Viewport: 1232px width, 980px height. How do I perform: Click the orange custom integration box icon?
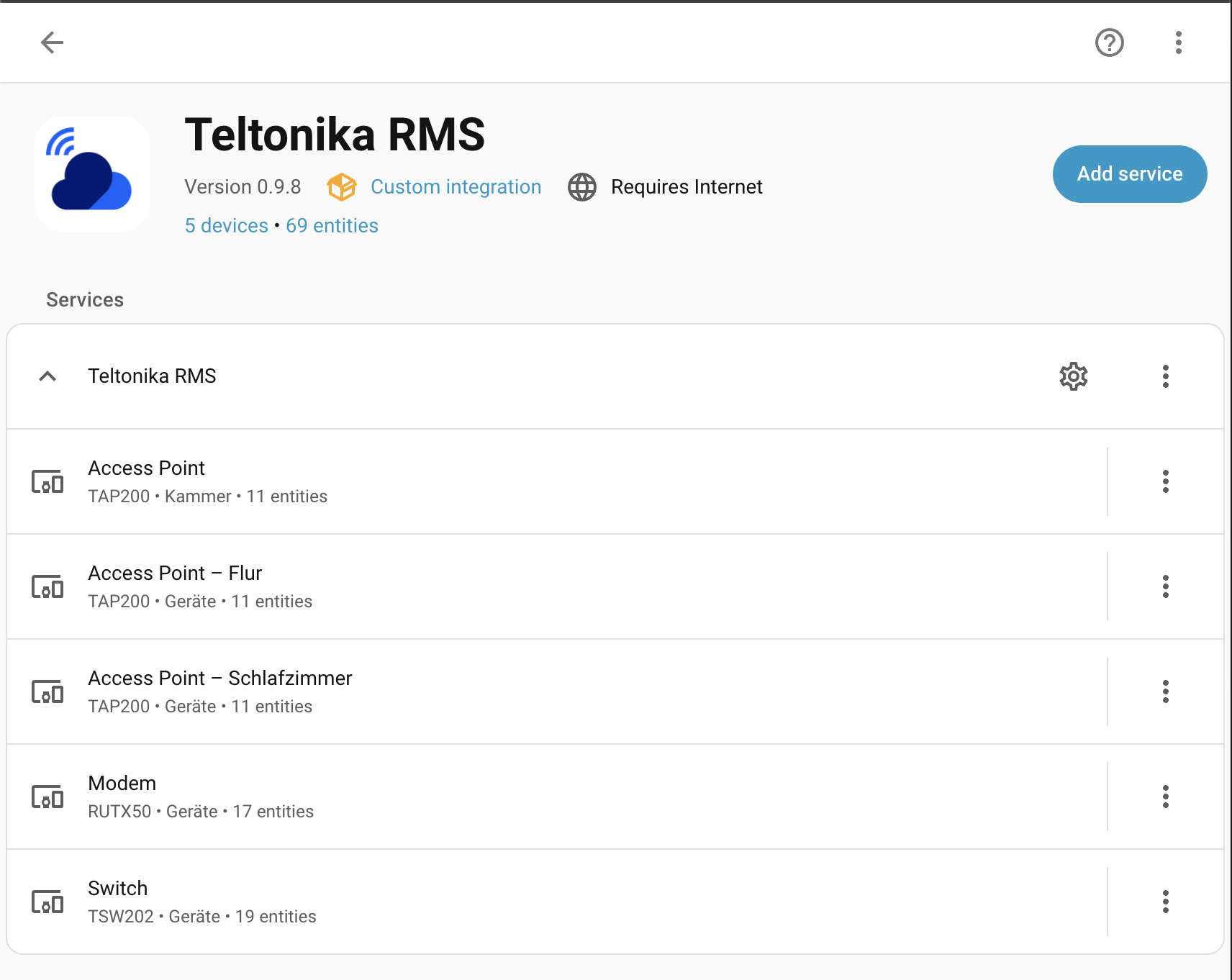click(x=342, y=187)
